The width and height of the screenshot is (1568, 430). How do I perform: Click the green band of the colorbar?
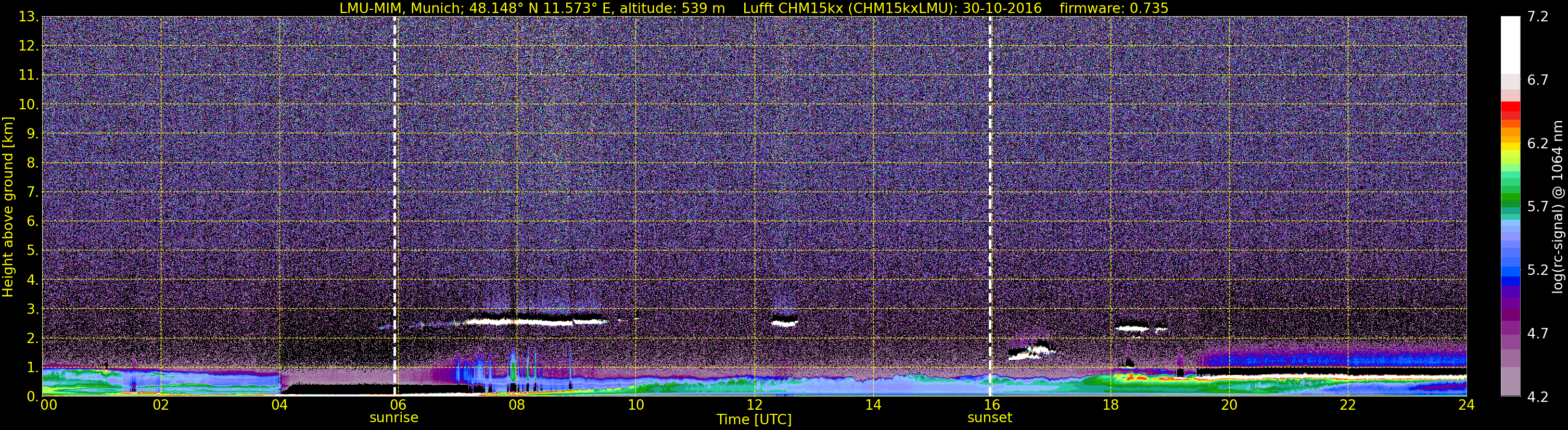point(1510,198)
